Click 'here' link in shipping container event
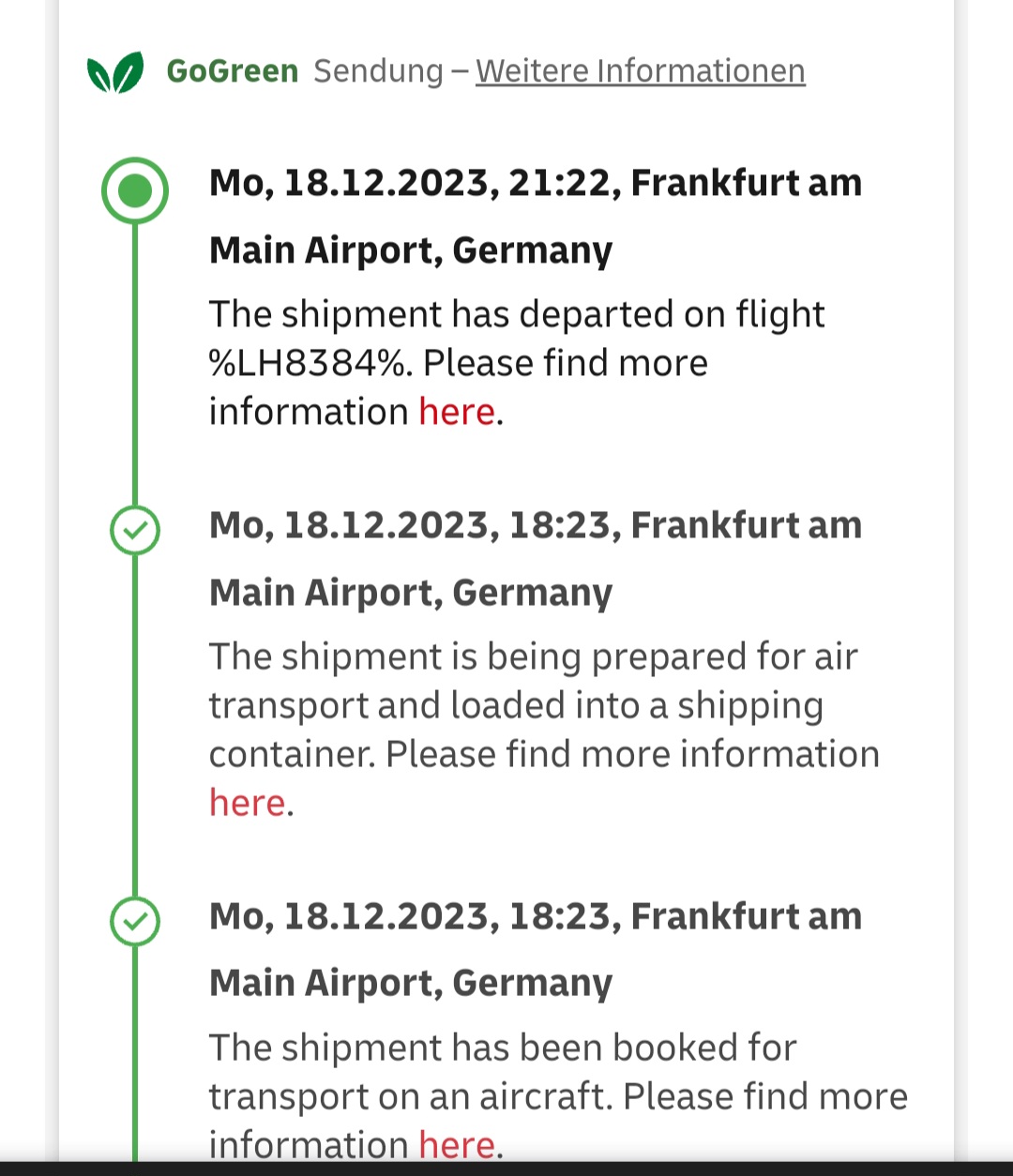This screenshot has width=1013, height=1176. coord(247,803)
